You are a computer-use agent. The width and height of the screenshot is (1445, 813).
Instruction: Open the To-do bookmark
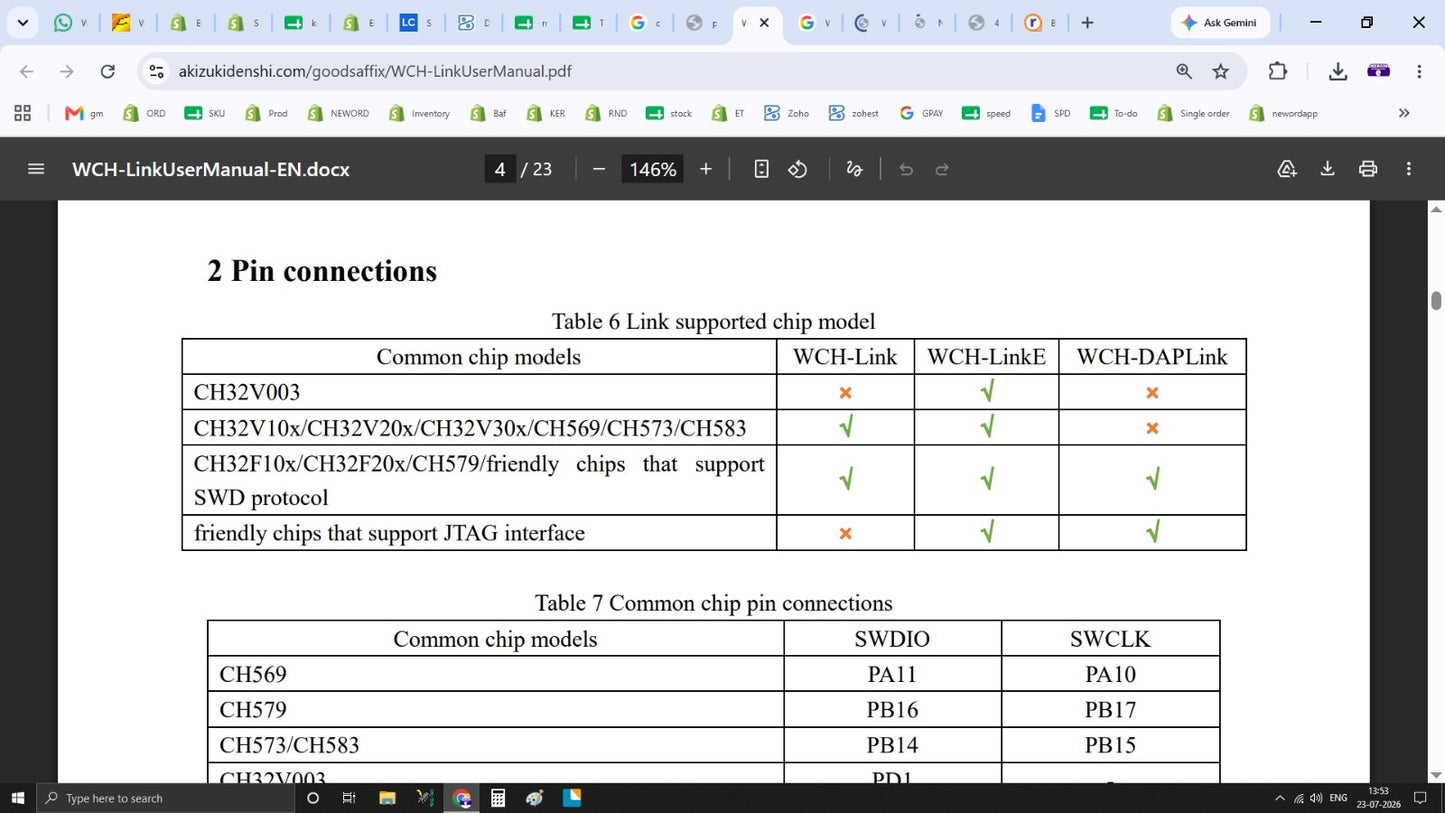coord(1114,113)
